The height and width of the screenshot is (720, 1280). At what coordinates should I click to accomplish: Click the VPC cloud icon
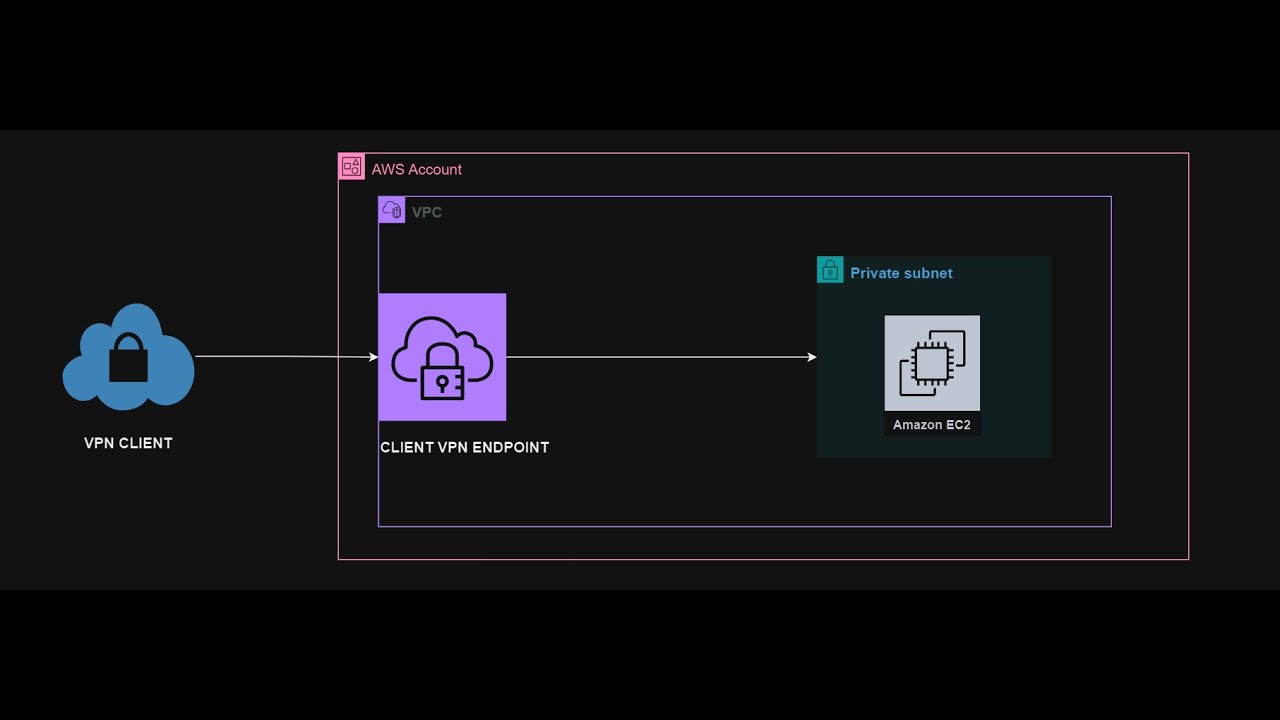392,210
